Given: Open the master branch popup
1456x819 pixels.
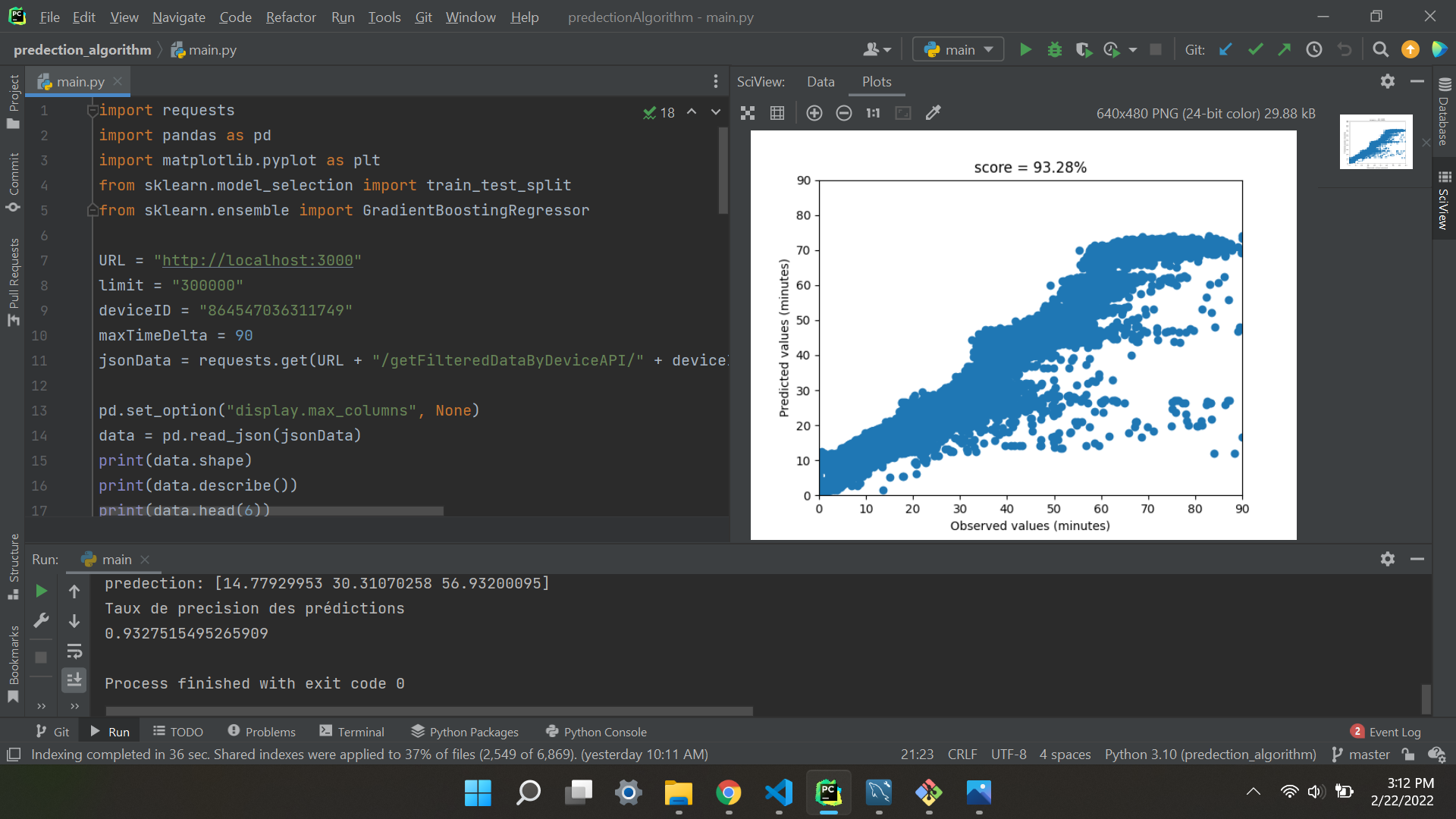Looking at the screenshot, I should (1369, 754).
